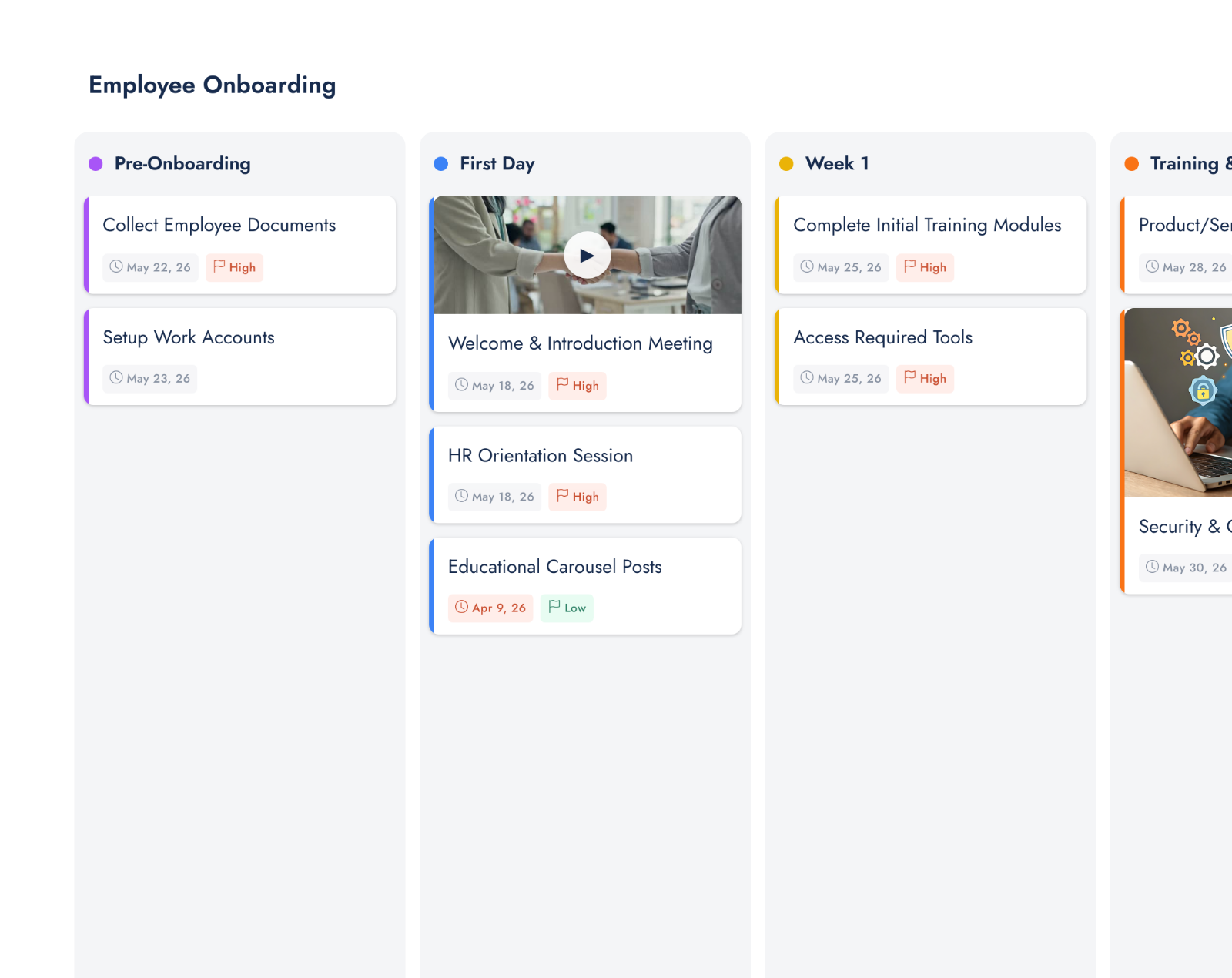Select the Pre-Onboarding column header

[182, 163]
